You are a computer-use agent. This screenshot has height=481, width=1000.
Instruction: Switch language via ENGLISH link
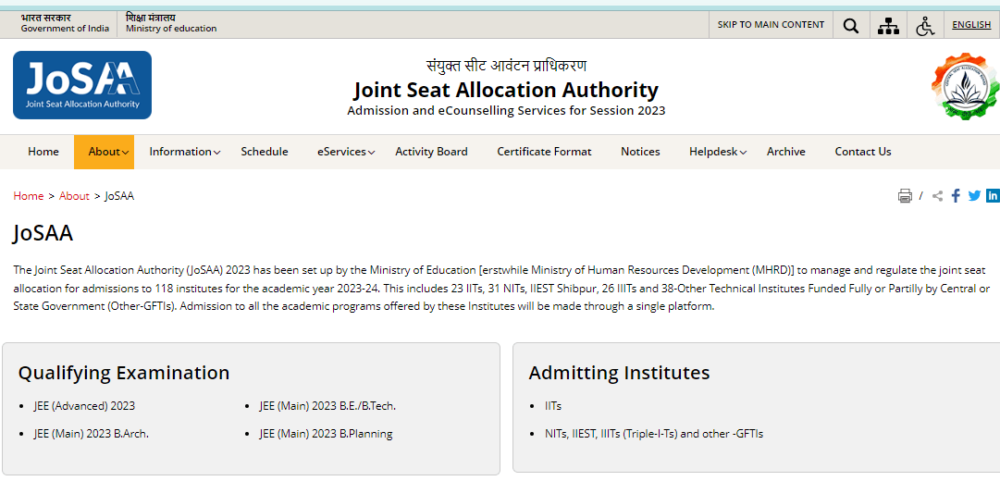[x=971, y=25]
